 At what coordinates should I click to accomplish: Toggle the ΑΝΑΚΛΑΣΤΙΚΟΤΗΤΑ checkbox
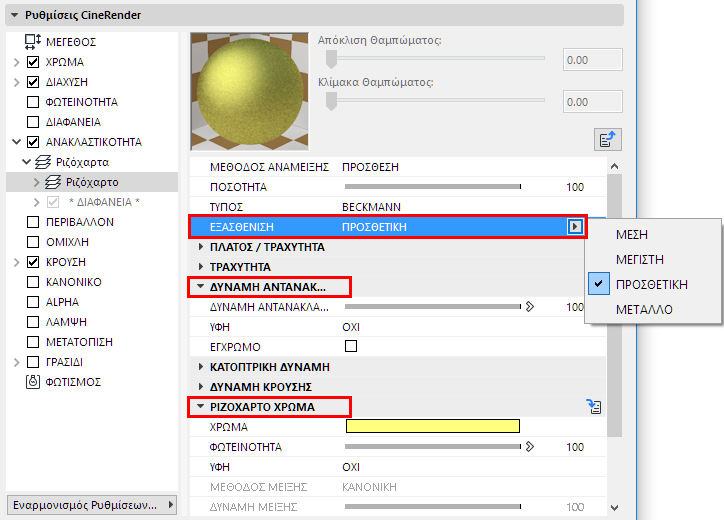(x=33, y=142)
